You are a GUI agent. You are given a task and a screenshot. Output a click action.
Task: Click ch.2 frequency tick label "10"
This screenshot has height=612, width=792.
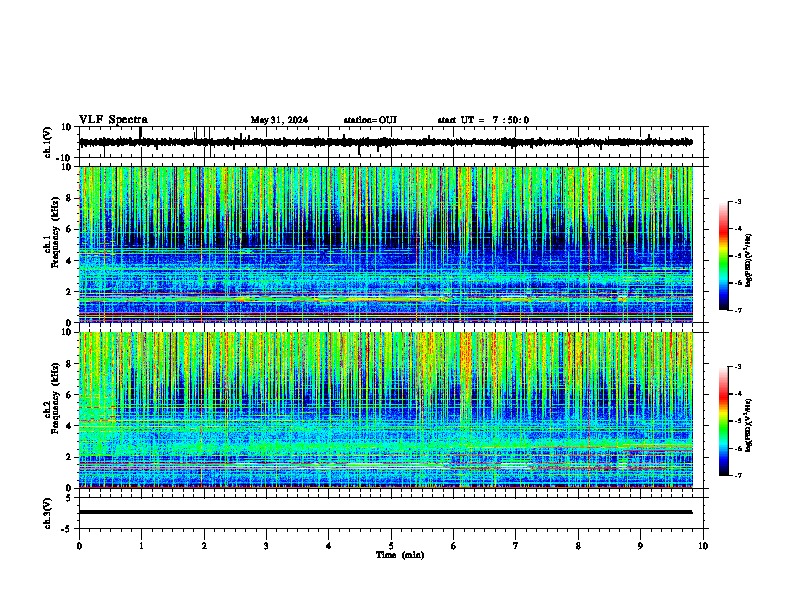pos(67,332)
